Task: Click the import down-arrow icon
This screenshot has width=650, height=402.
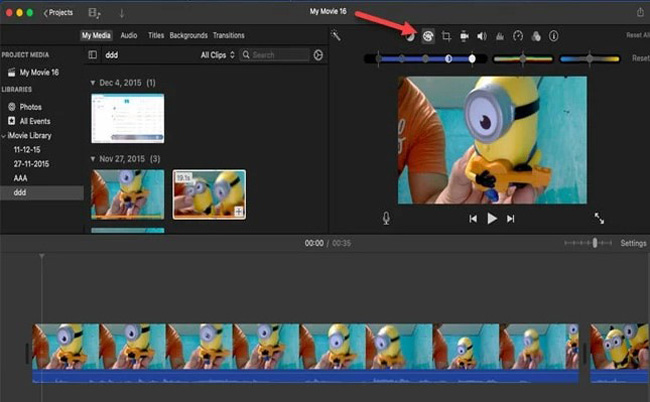Action: coord(122,14)
